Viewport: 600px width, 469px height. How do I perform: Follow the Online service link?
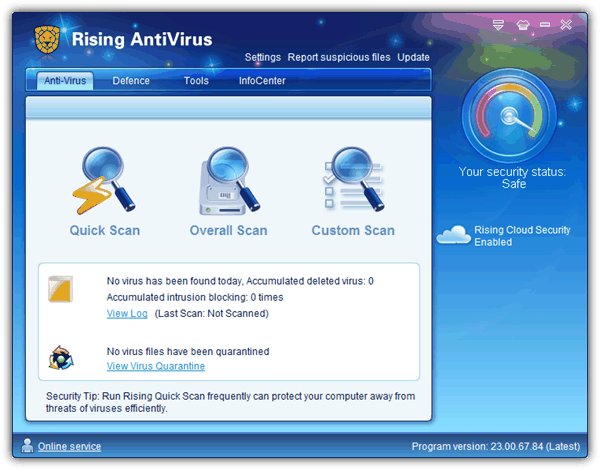69,446
